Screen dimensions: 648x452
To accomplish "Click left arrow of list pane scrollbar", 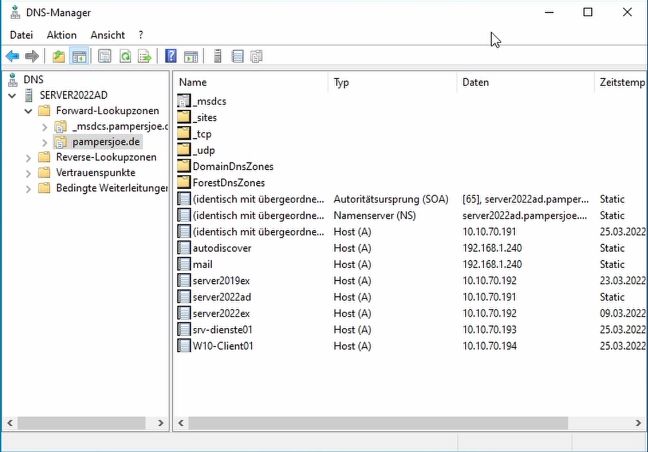I will tap(181, 423).
